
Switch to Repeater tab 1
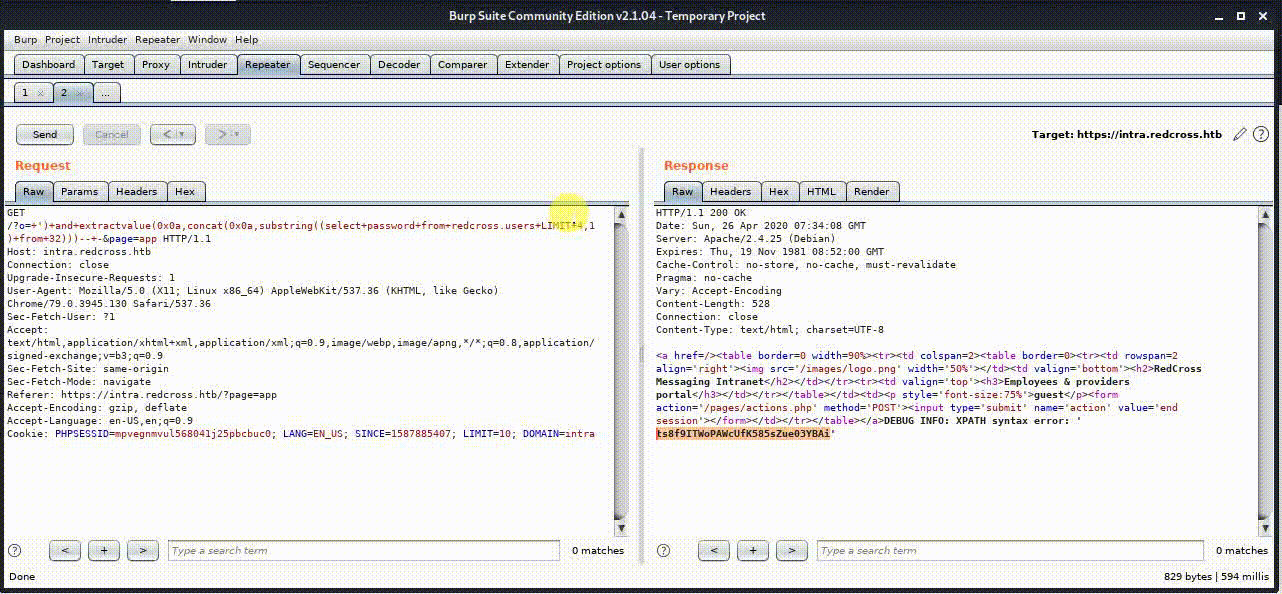tap(26, 93)
